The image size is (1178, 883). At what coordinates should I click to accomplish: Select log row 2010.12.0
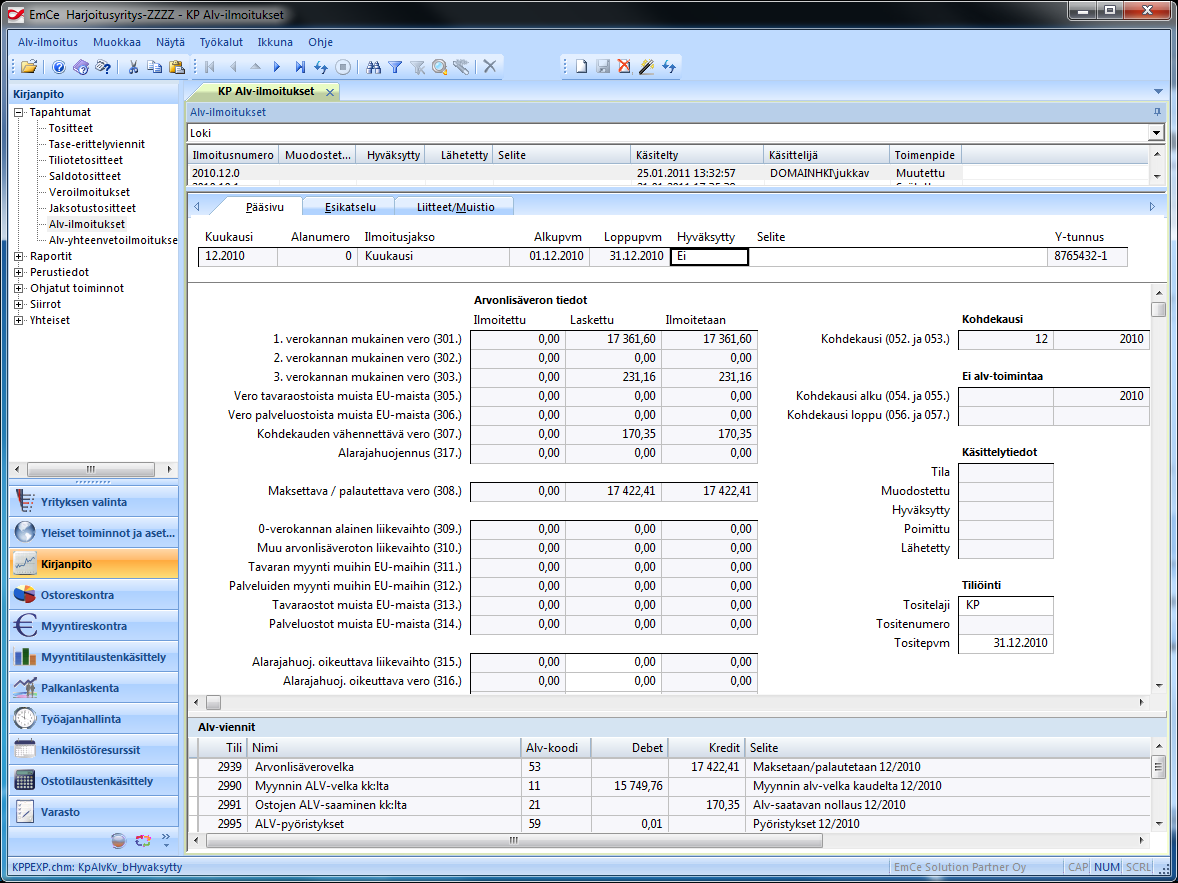667,173
